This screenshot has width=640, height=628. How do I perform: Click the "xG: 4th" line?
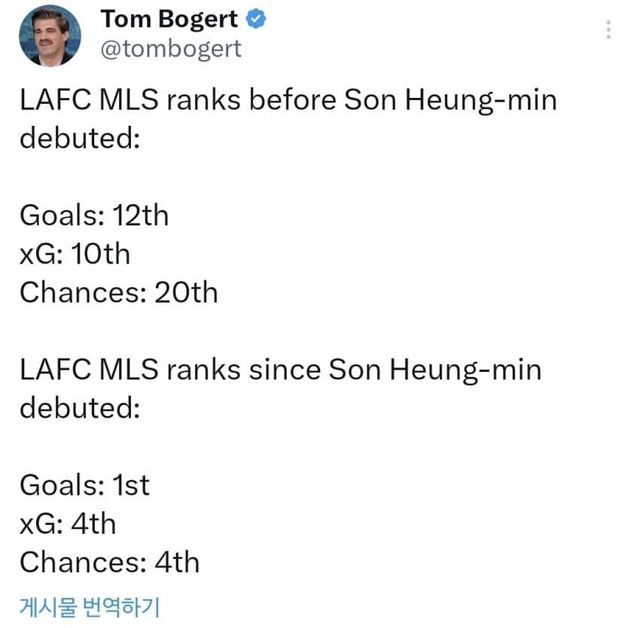click(68, 523)
